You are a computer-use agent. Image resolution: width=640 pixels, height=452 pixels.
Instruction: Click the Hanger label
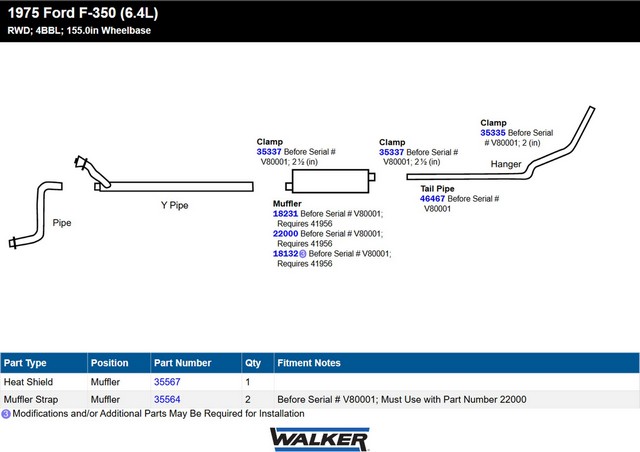click(x=506, y=164)
